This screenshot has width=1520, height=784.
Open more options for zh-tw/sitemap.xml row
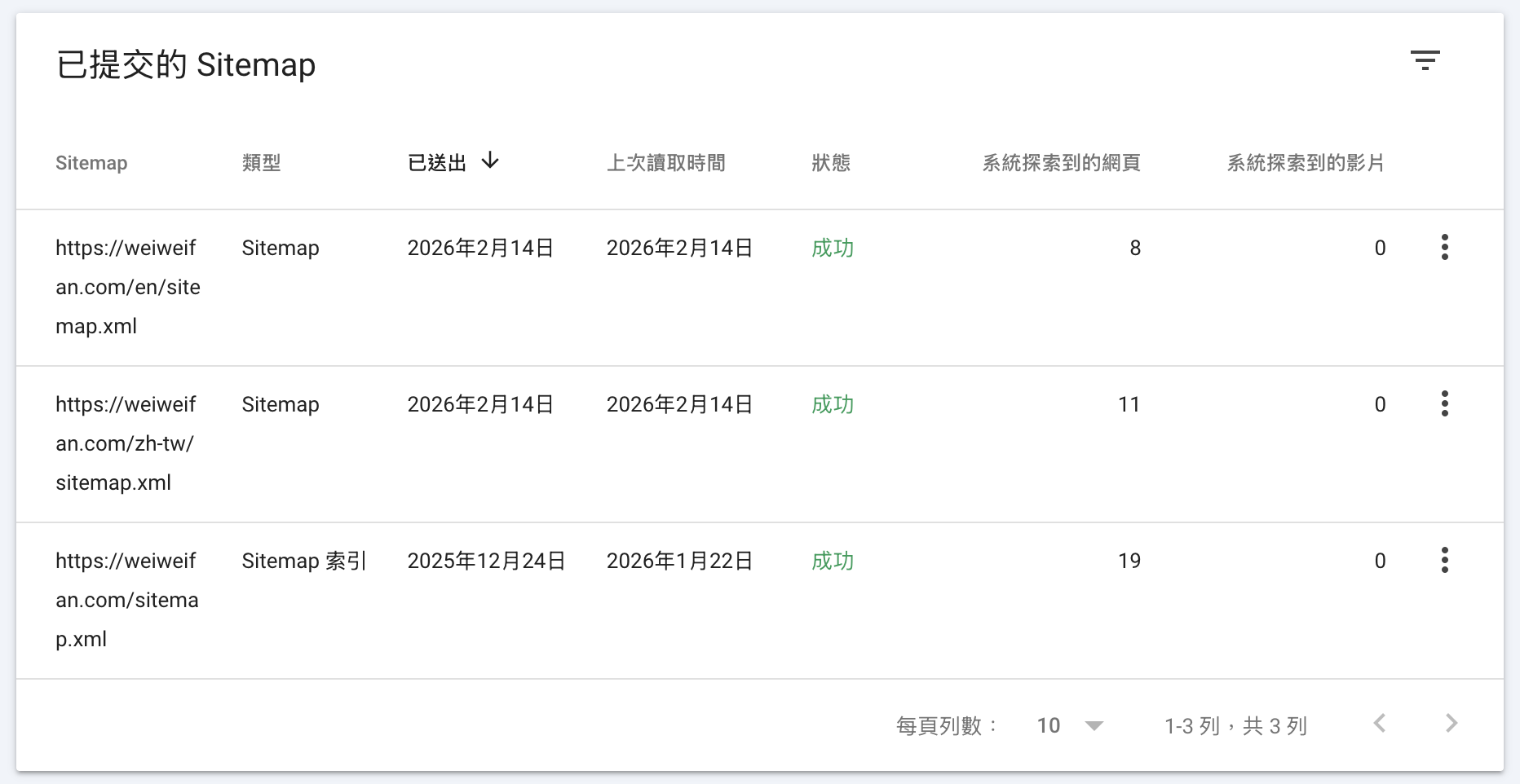(x=1444, y=403)
